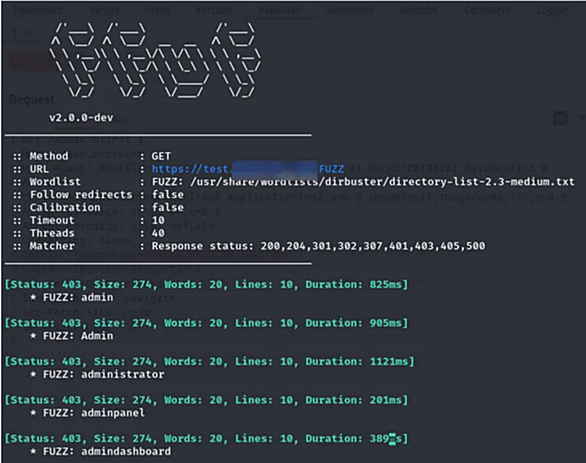Click the ffuf ASCII art logo
The width and height of the screenshot is (586, 463).
point(155,61)
